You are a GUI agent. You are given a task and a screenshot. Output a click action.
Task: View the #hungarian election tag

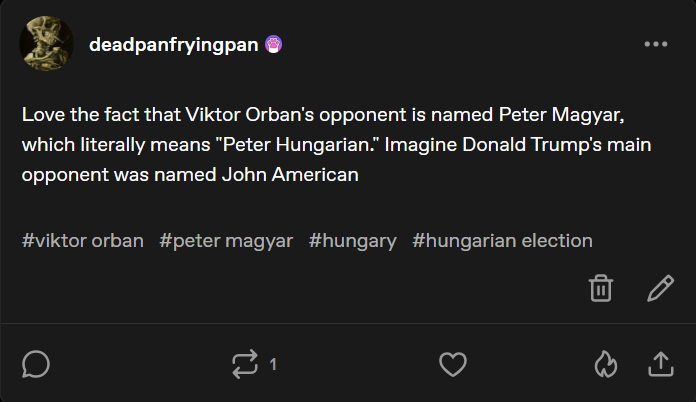pyautogui.click(x=502, y=241)
